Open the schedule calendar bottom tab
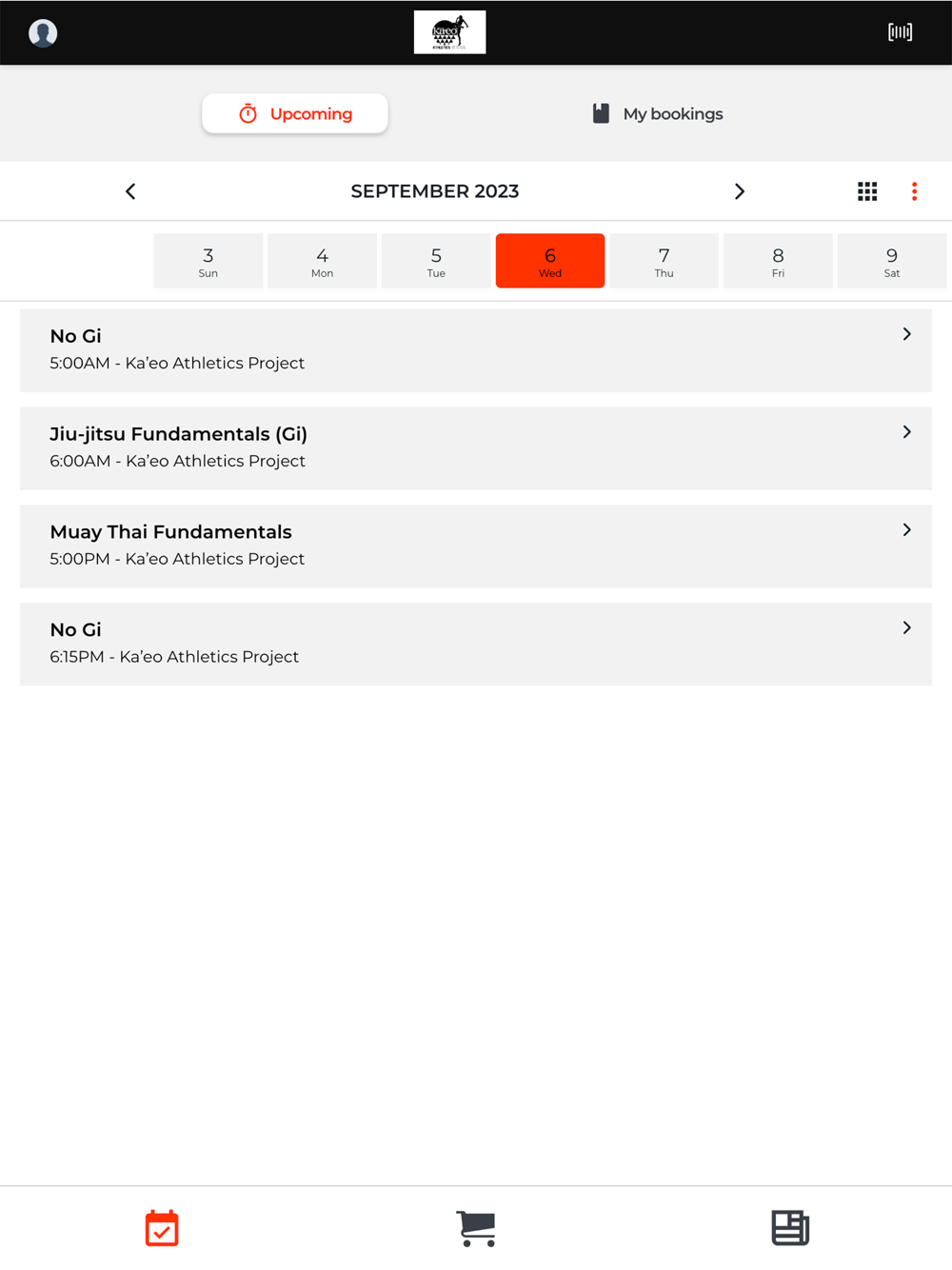This screenshot has height=1270, width=952. pyautogui.click(x=162, y=1228)
